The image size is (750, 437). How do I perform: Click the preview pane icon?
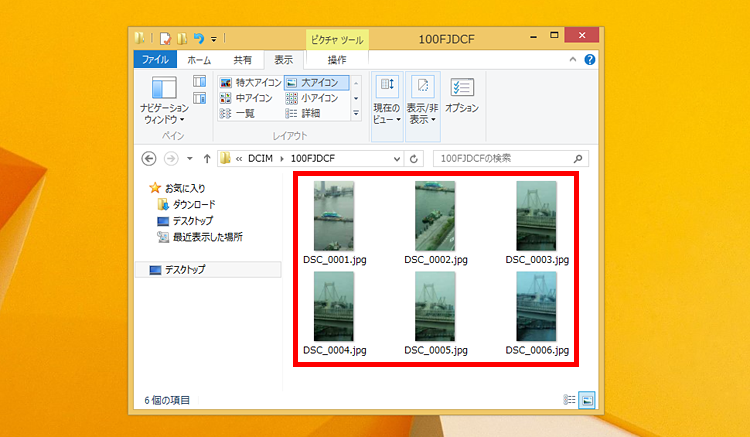pyautogui.click(x=199, y=81)
